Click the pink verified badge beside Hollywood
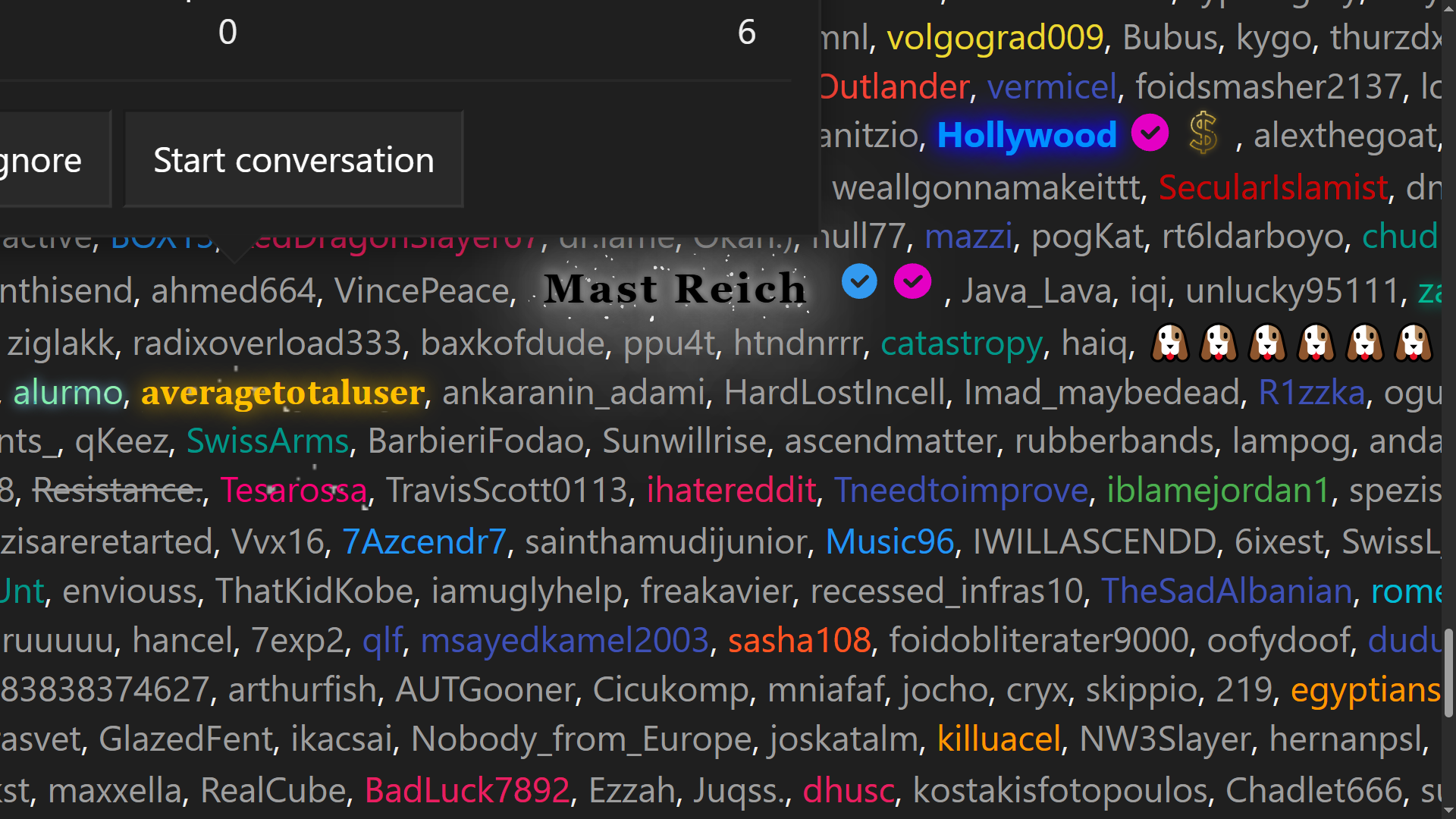The height and width of the screenshot is (819, 1456). pyautogui.click(x=1150, y=133)
